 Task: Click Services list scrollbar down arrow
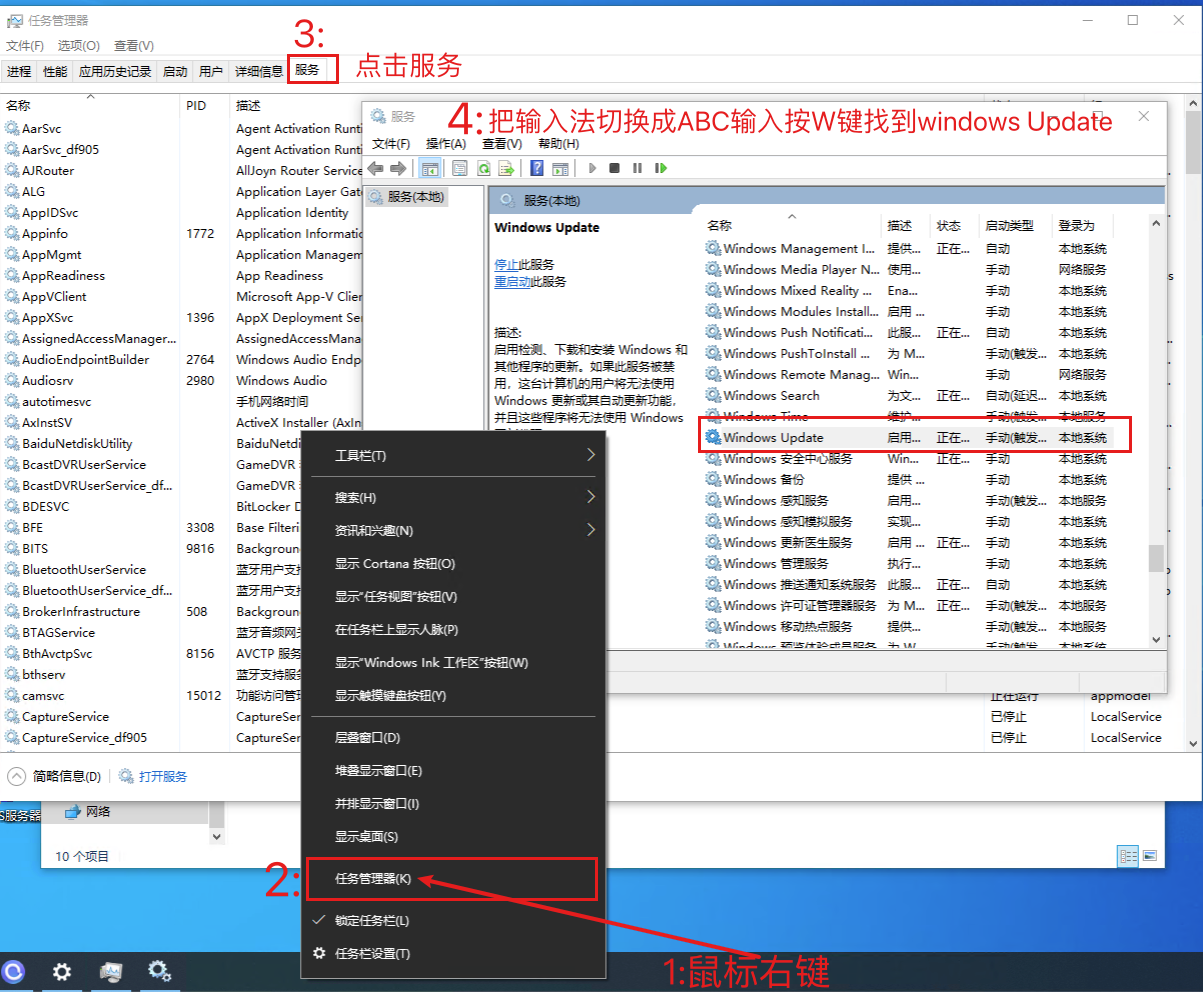coord(1156,640)
